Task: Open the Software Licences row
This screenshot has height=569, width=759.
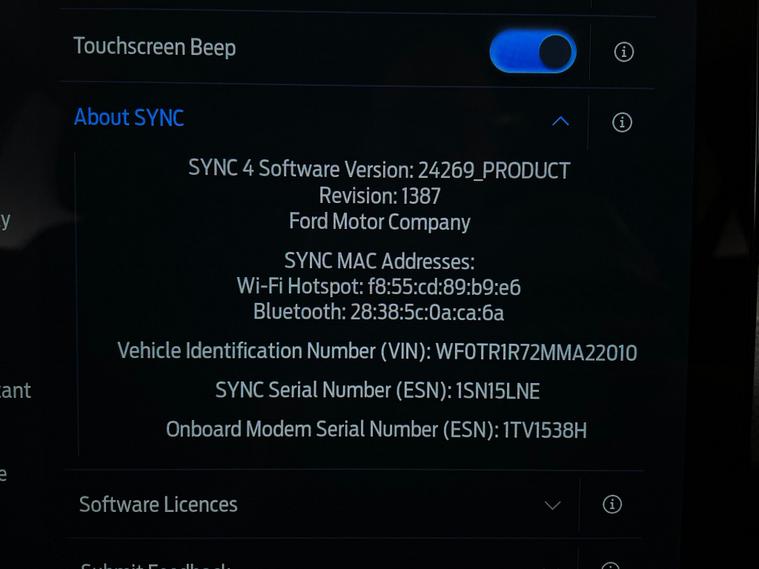Action: (319, 504)
